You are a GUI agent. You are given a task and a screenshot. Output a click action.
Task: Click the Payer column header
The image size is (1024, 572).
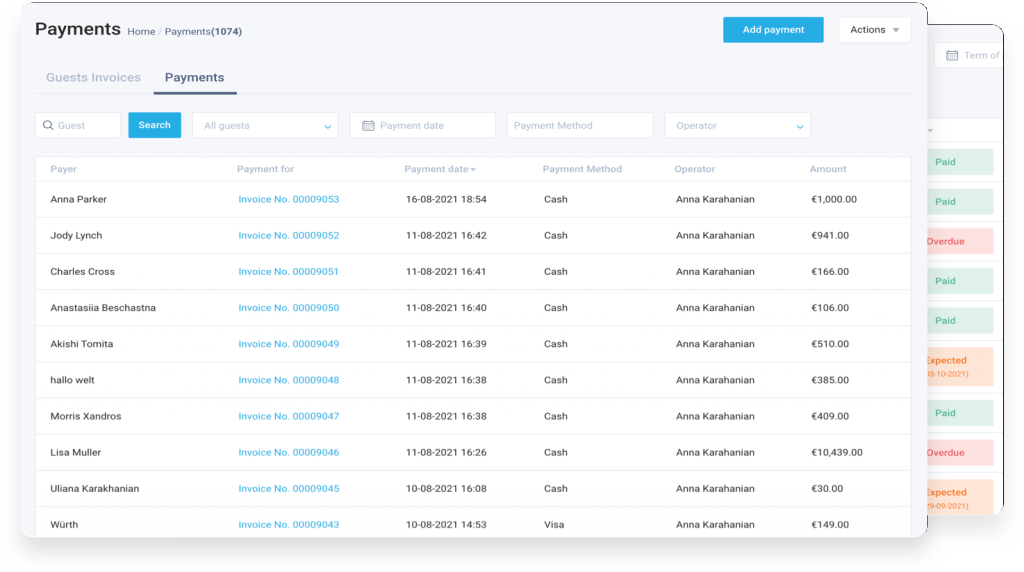[x=63, y=170]
